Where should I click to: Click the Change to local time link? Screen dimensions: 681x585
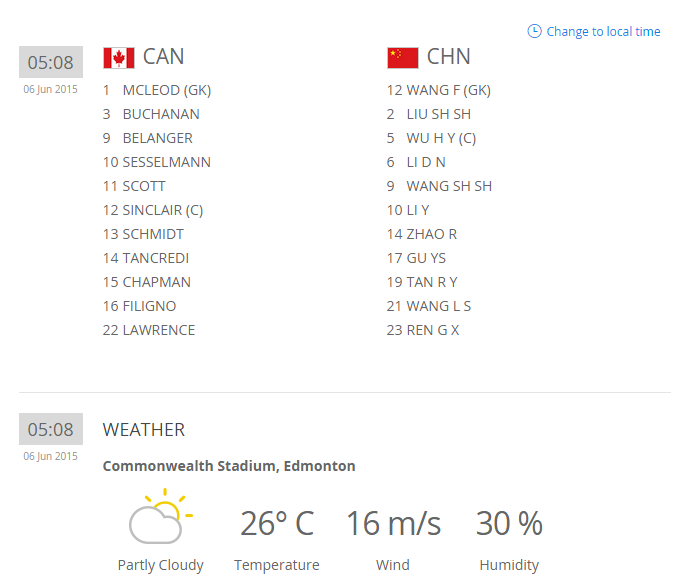pos(603,31)
